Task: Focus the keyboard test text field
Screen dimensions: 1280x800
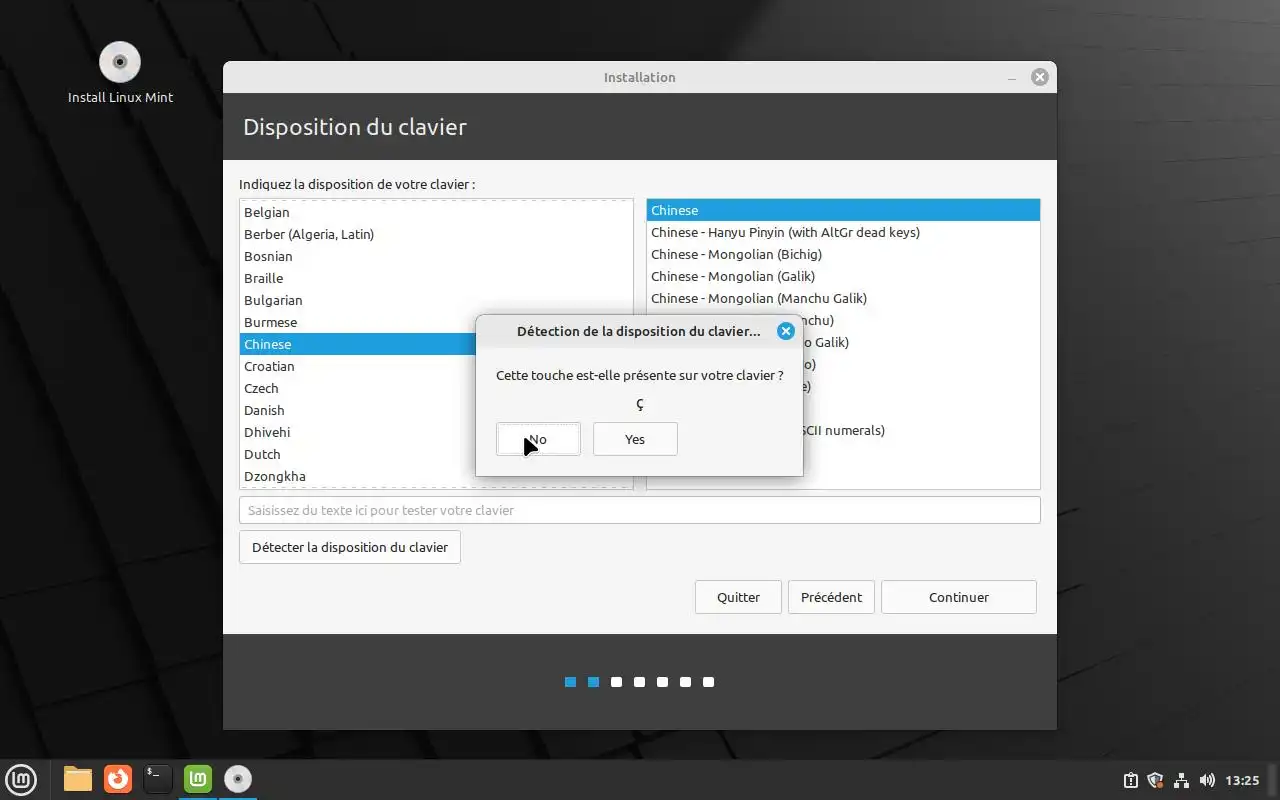Action: (640, 510)
